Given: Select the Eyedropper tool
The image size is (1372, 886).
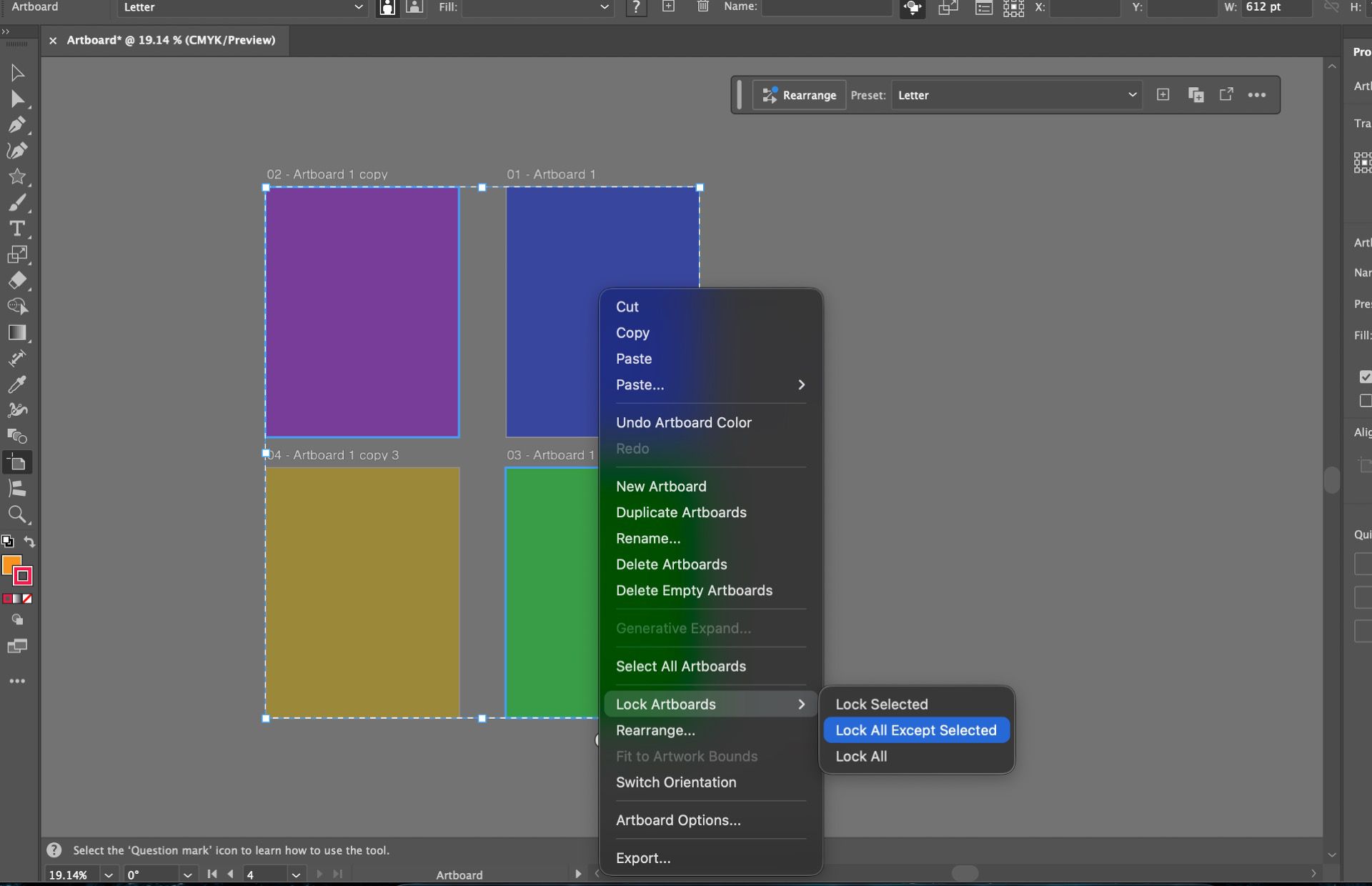Looking at the screenshot, I should [16, 384].
